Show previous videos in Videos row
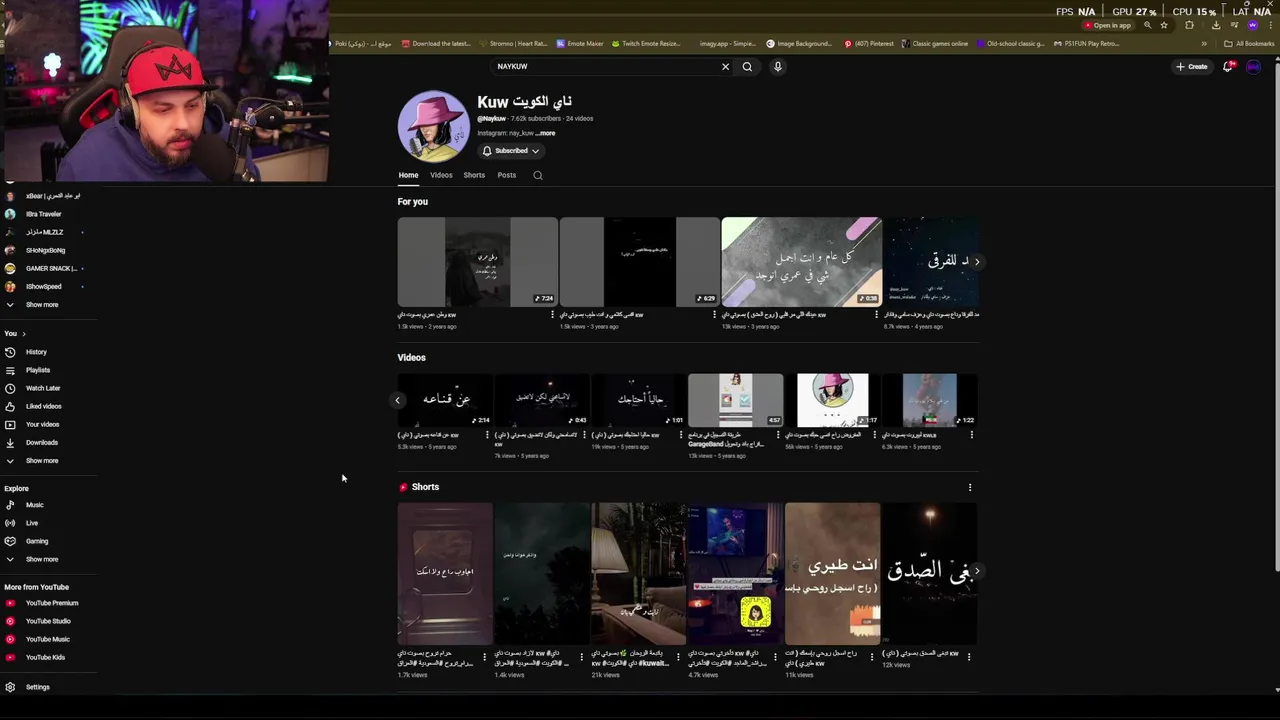The width and height of the screenshot is (1280, 720). [x=397, y=400]
